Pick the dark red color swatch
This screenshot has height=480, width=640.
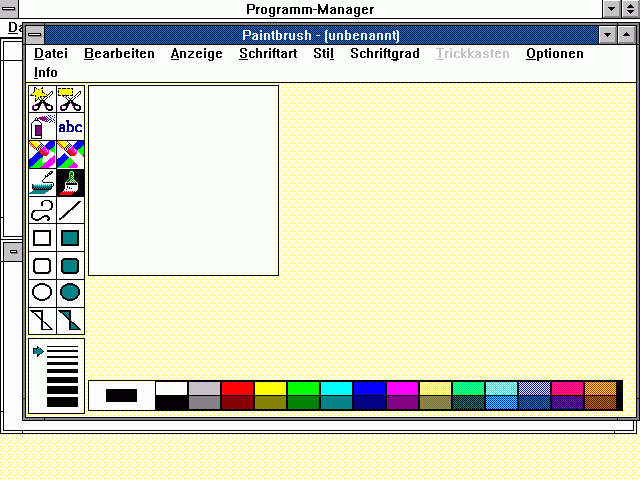238,402
